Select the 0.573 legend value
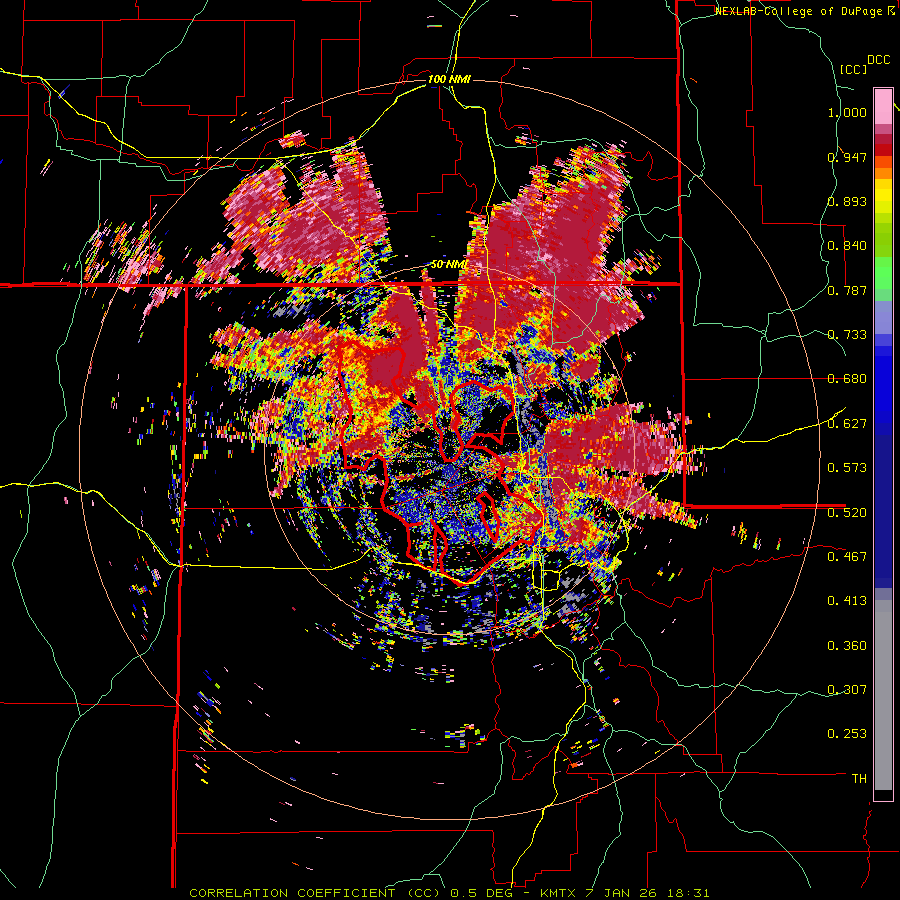This screenshot has width=900, height=900. tap(847, 468)
